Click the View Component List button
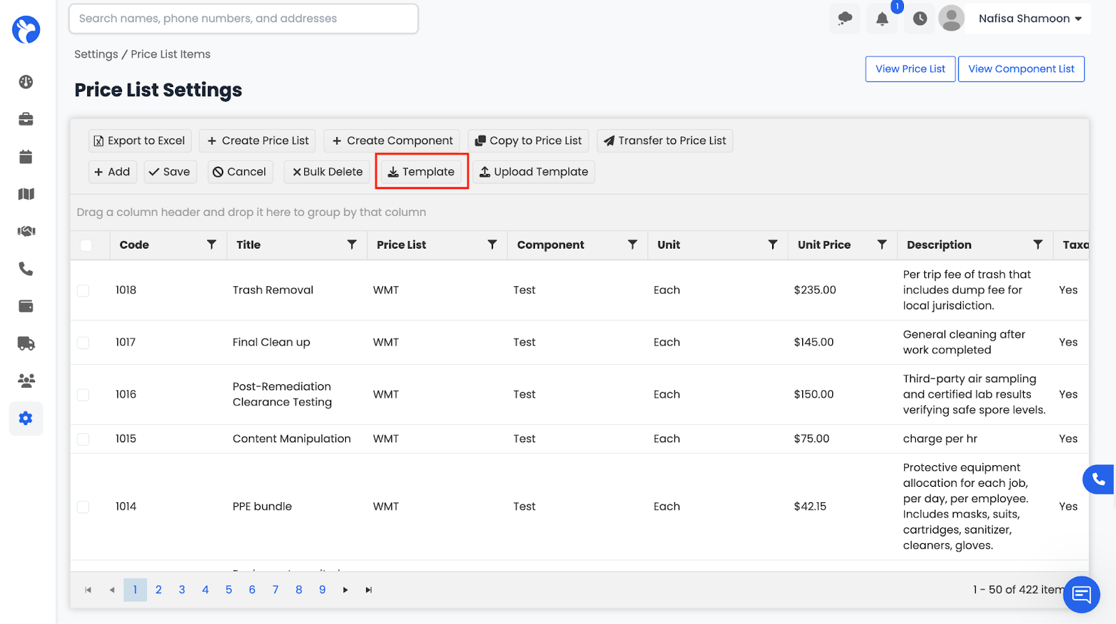The height and width of the screenshot is (624, 1116). (x=1021, y=68)
